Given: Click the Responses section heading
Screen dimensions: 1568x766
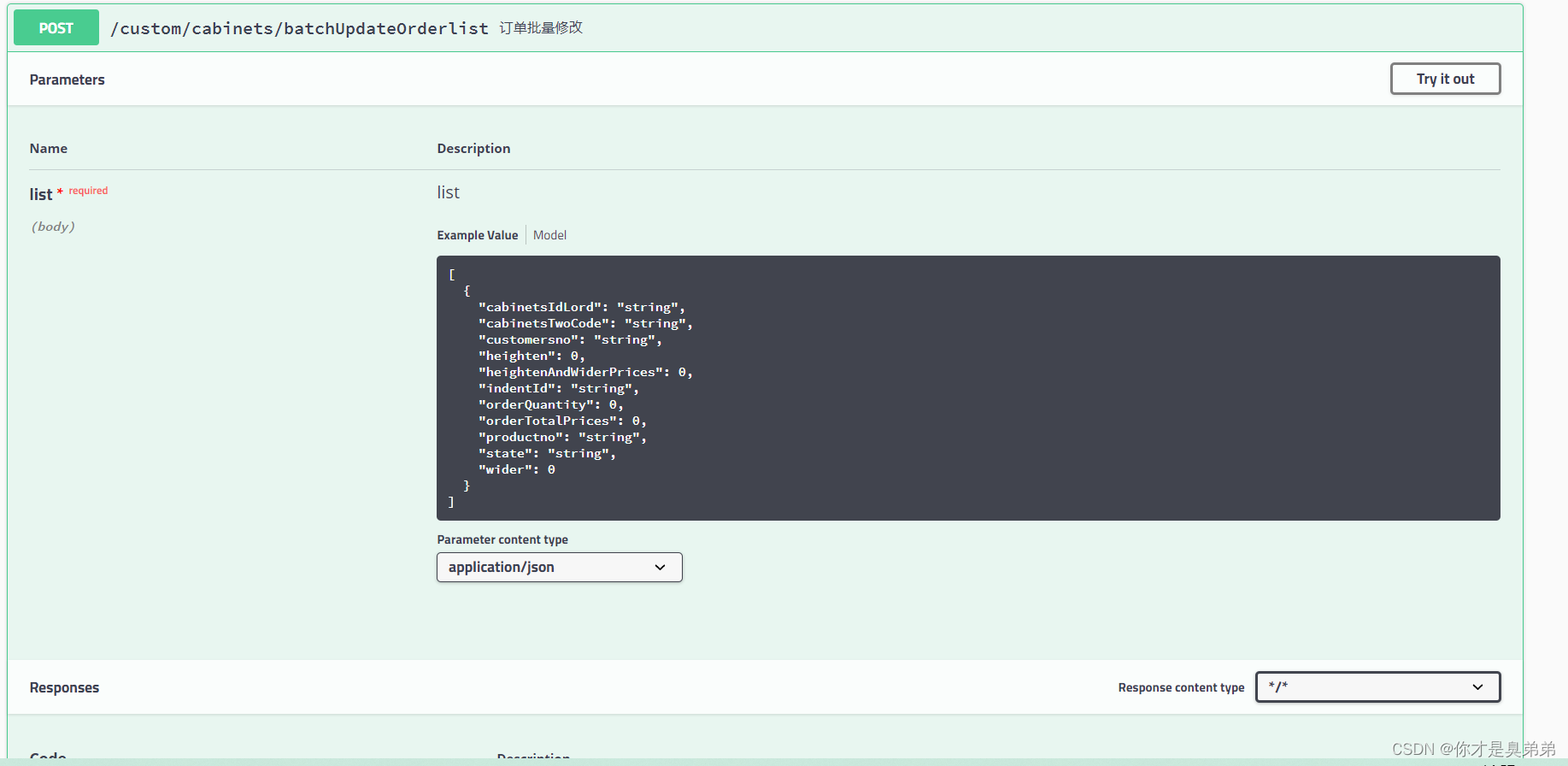Looking at the screenshot, I should click(x=64, y=687).
